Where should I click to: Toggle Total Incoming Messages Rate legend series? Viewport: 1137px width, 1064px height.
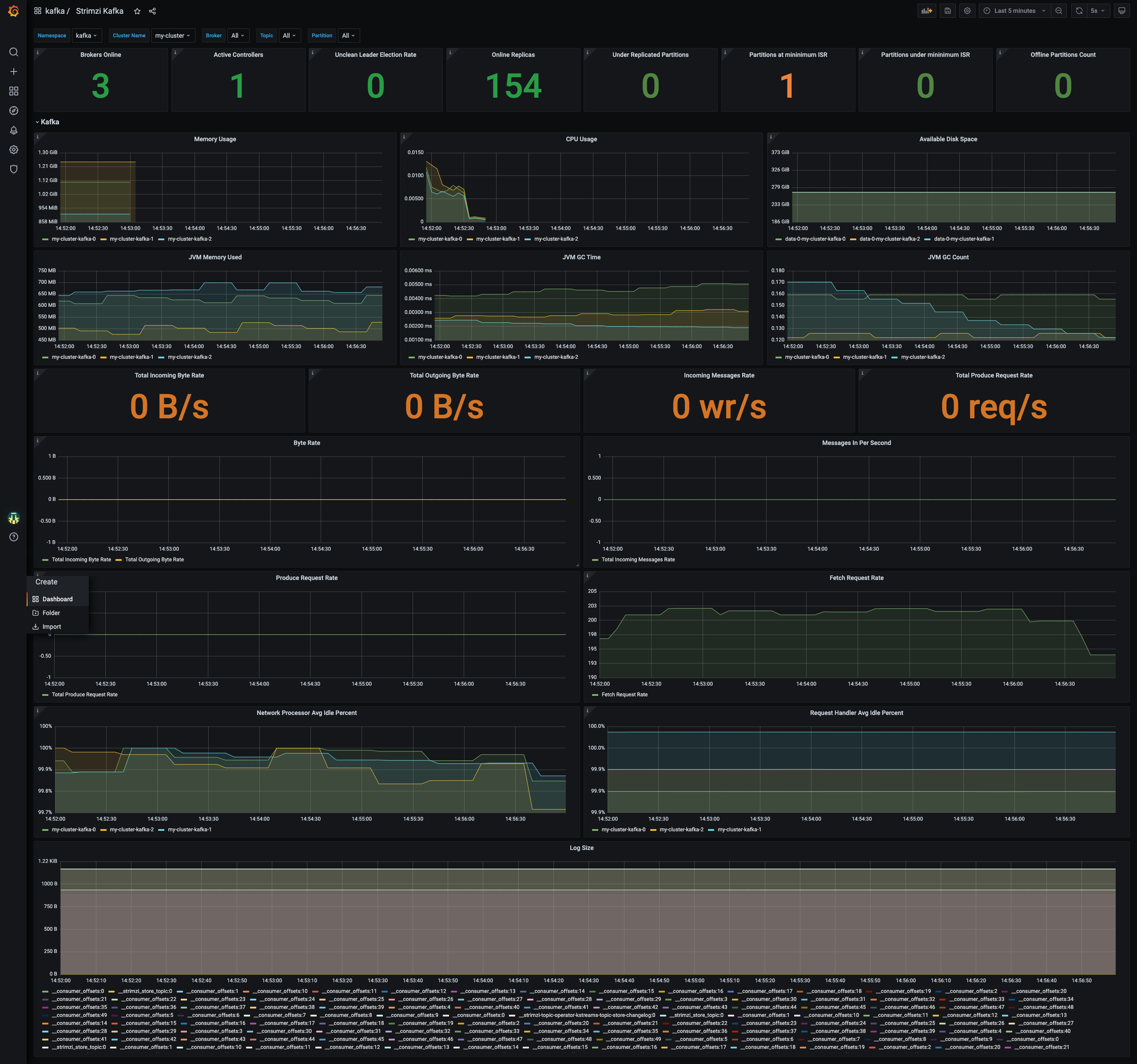coord(638,559)
